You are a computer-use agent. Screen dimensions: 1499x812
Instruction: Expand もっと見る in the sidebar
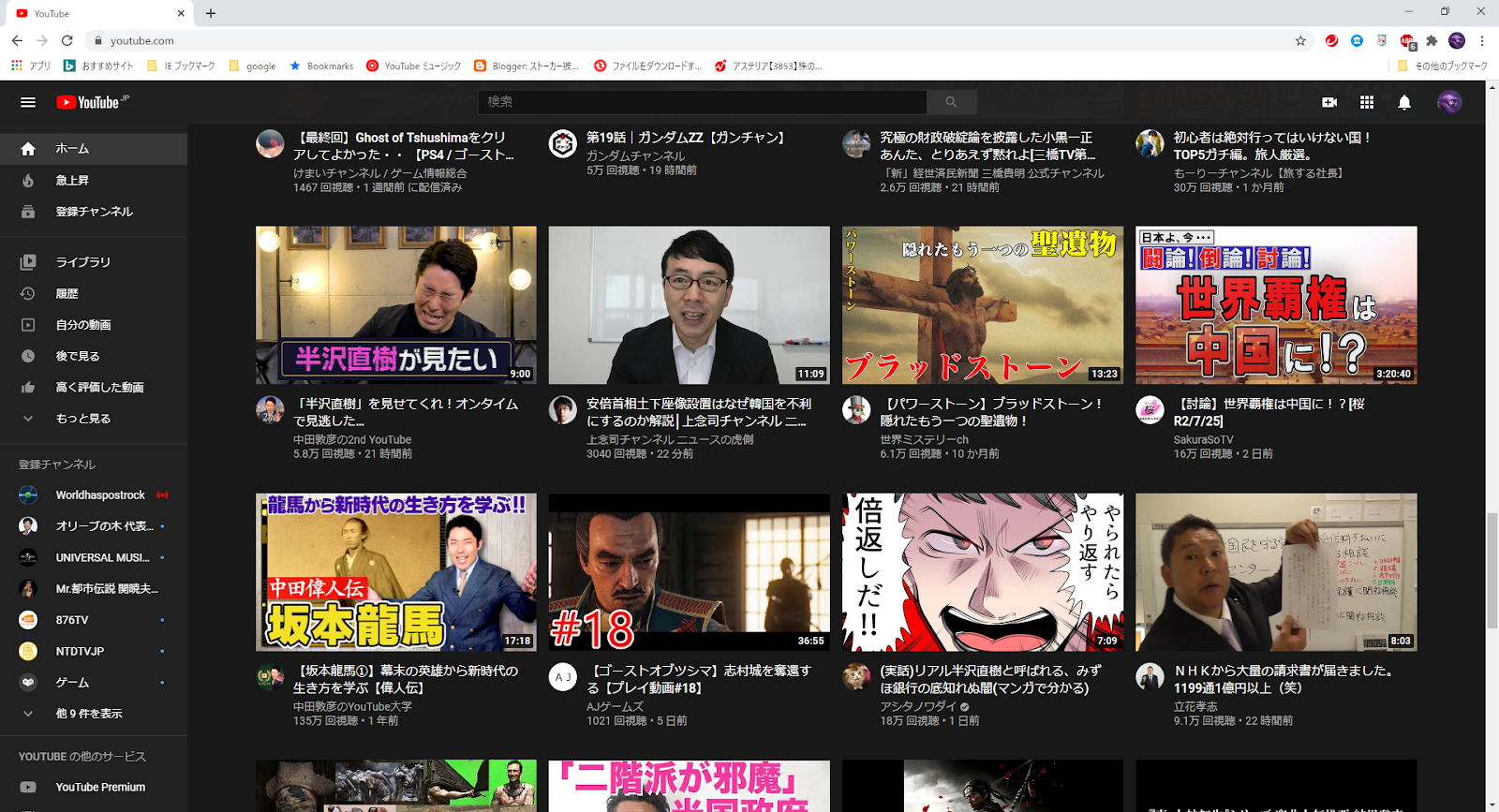tap(94, 419)
